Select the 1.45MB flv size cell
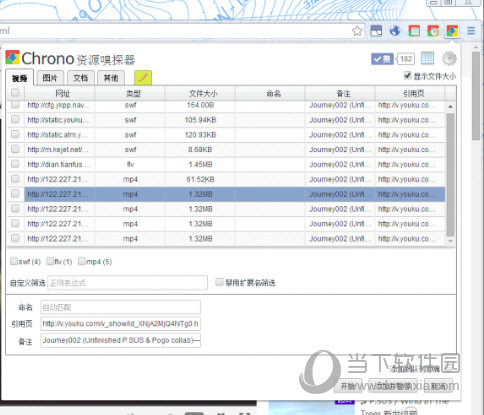484x415 pixels. (200, 164)
